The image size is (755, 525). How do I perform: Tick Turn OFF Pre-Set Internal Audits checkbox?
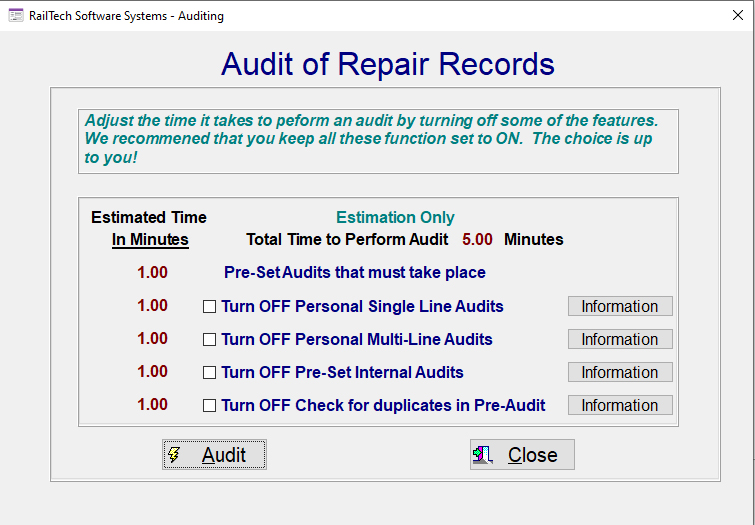(x=209, y=372)
